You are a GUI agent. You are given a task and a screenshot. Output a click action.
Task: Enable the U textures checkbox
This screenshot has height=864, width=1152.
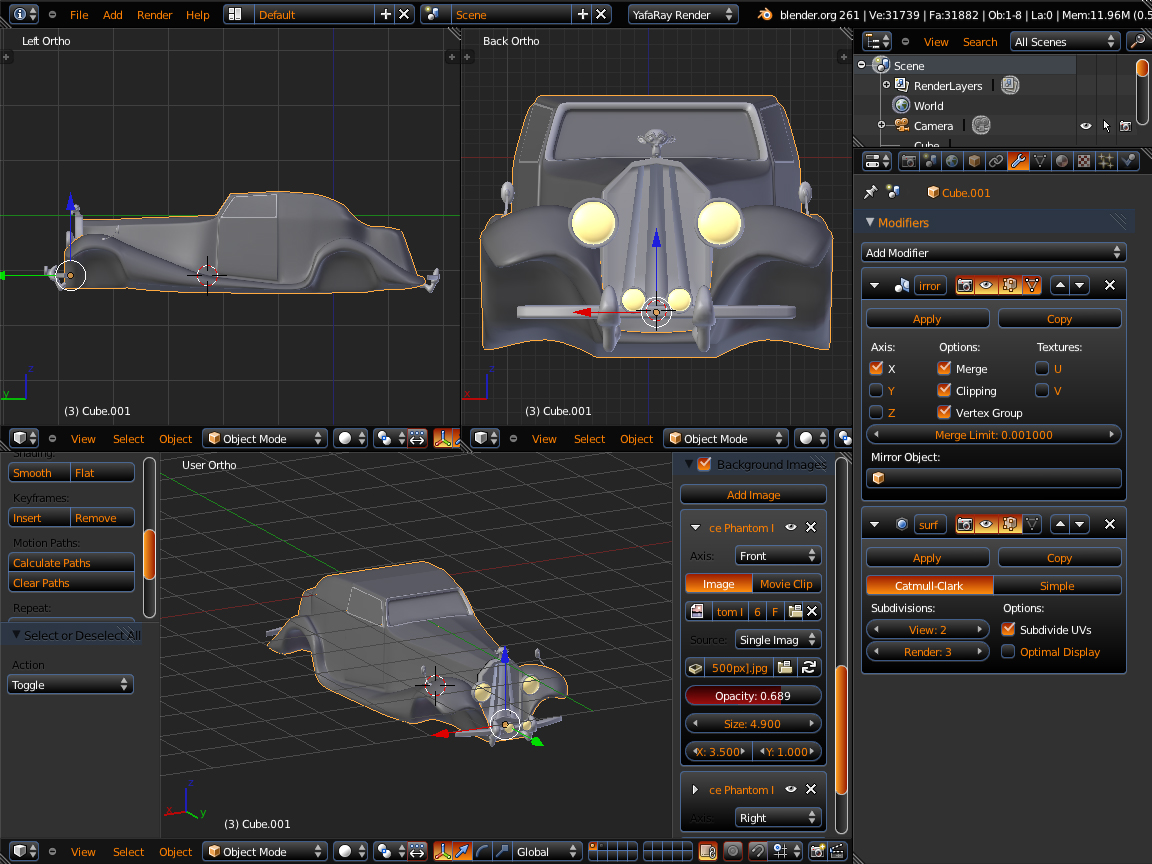pyautogui.click(x=1042, y=368)
